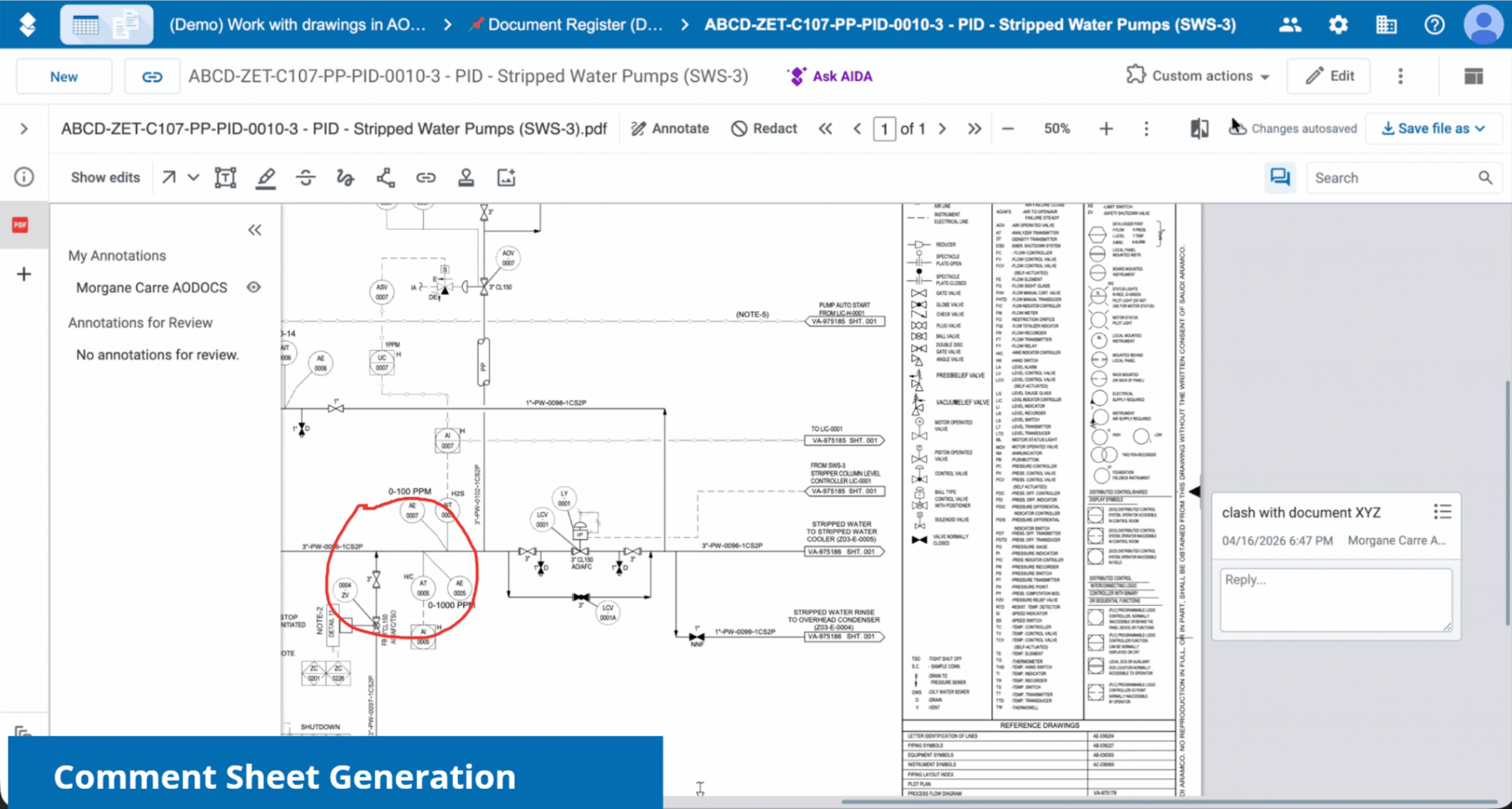Select the comment "clash with document XYZ"
Viewport: 1512px width, 809px height.
1301,512
